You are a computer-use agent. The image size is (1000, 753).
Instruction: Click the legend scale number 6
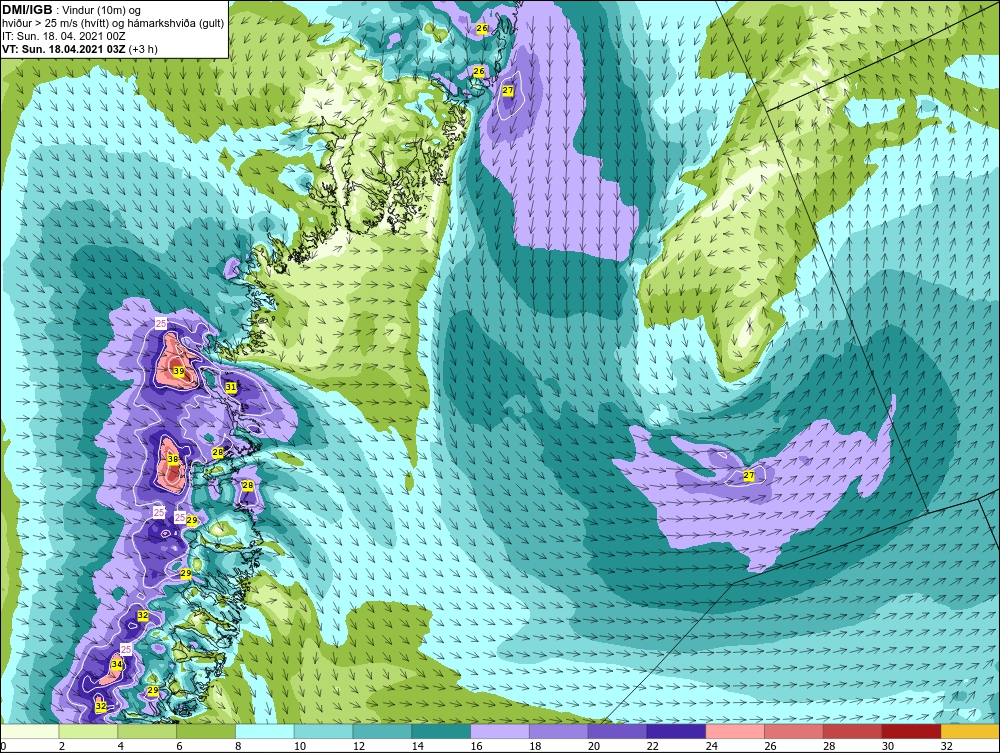pos(179,747)
